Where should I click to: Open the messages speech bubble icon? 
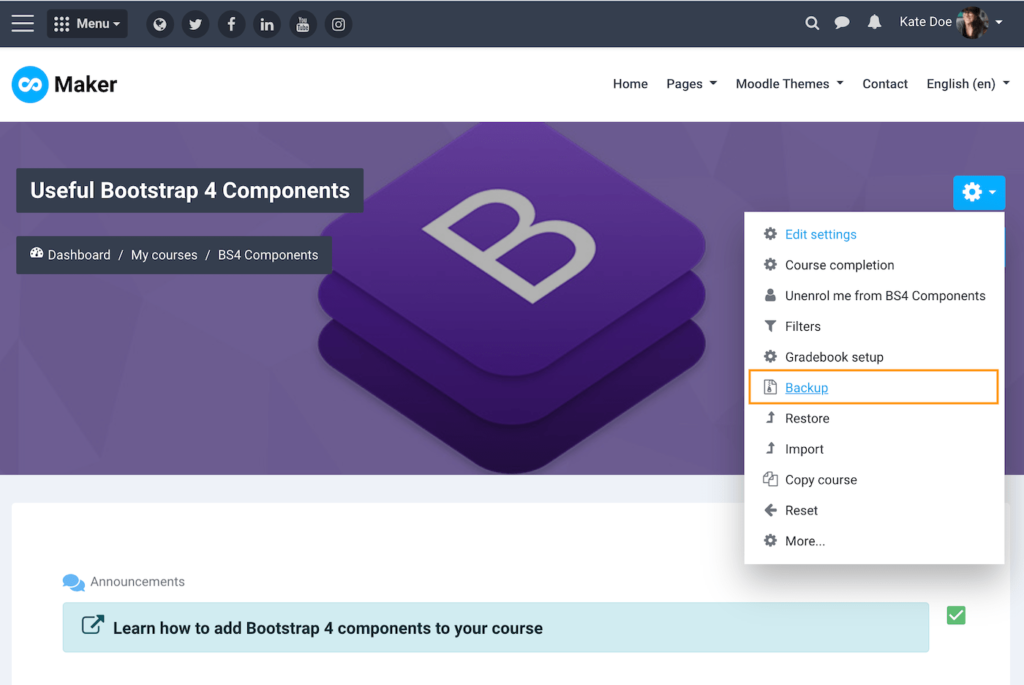tap(842, 23)
